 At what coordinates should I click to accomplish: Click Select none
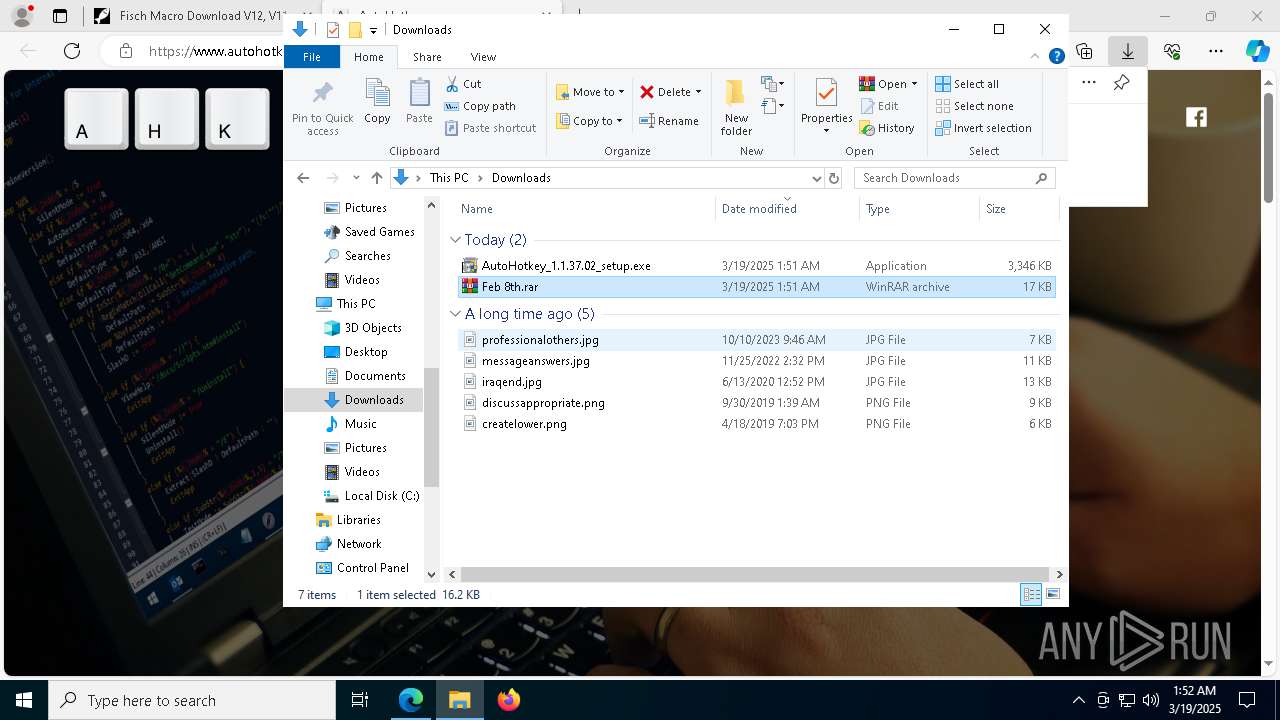pos(974,106)
